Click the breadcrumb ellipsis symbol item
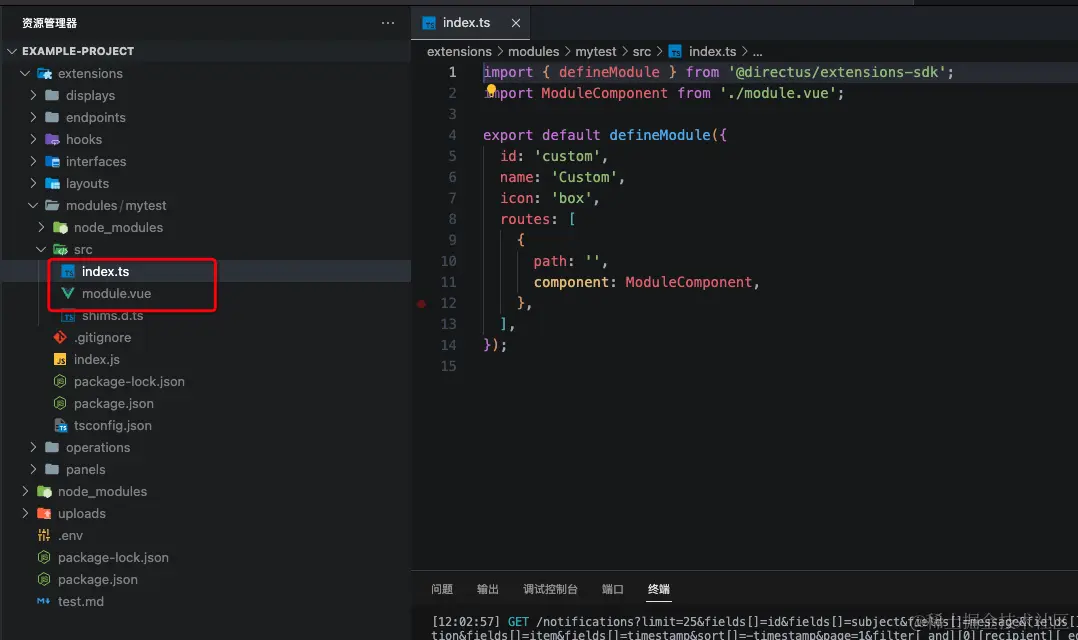 pyautogui.click(x=758, y=52)
